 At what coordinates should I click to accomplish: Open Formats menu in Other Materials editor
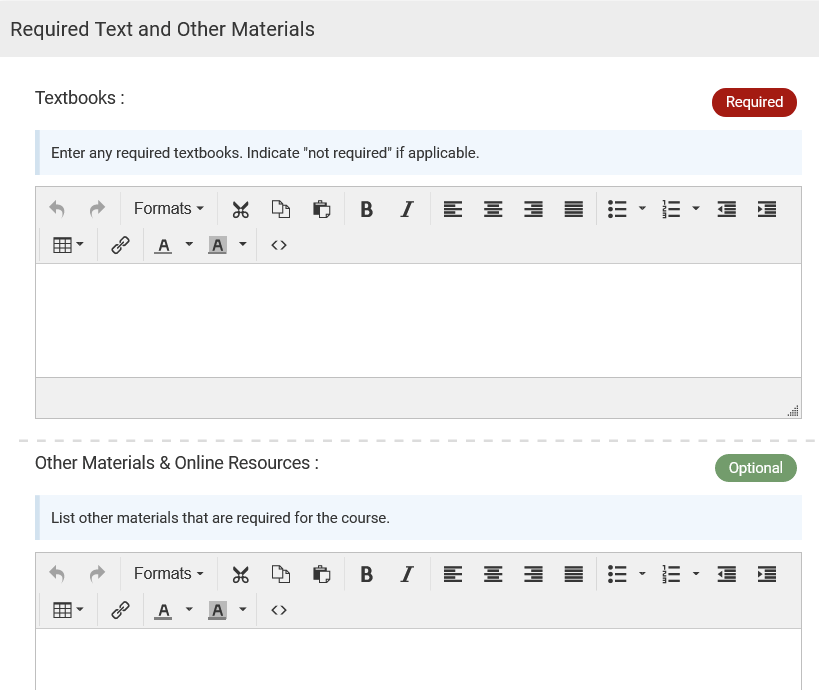(x=169, y=574)
